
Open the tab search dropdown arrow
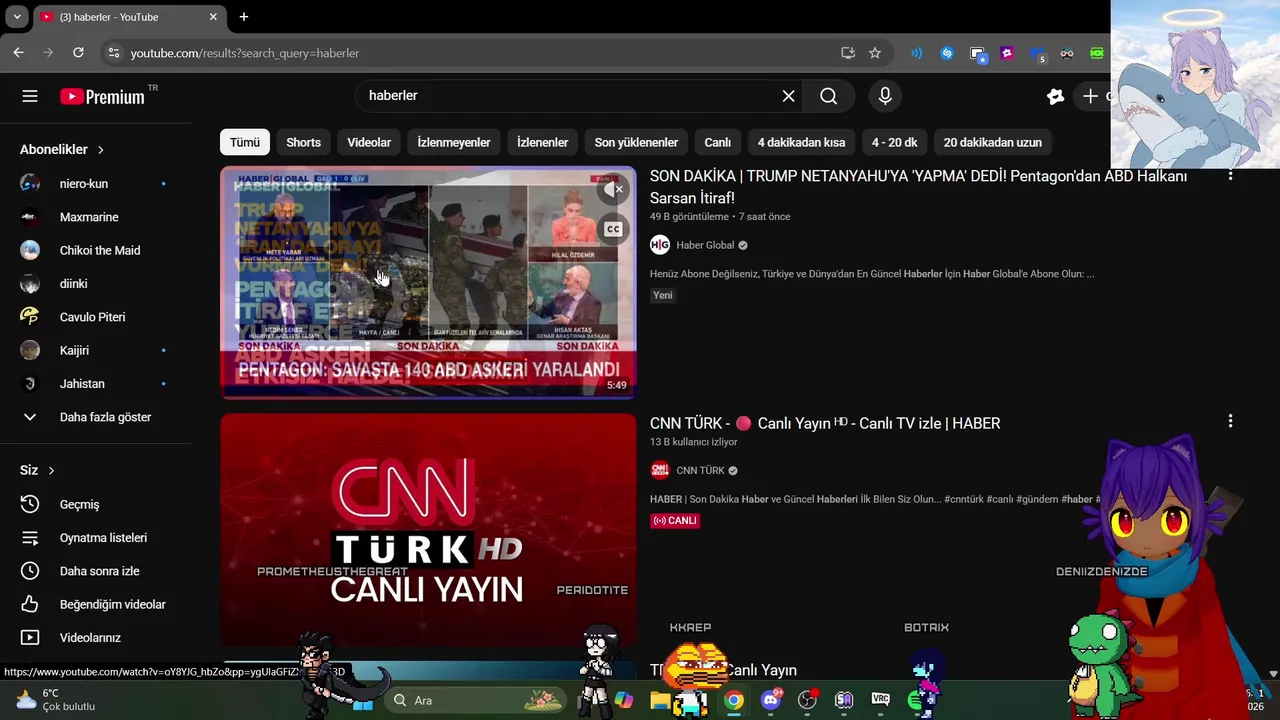17,17
